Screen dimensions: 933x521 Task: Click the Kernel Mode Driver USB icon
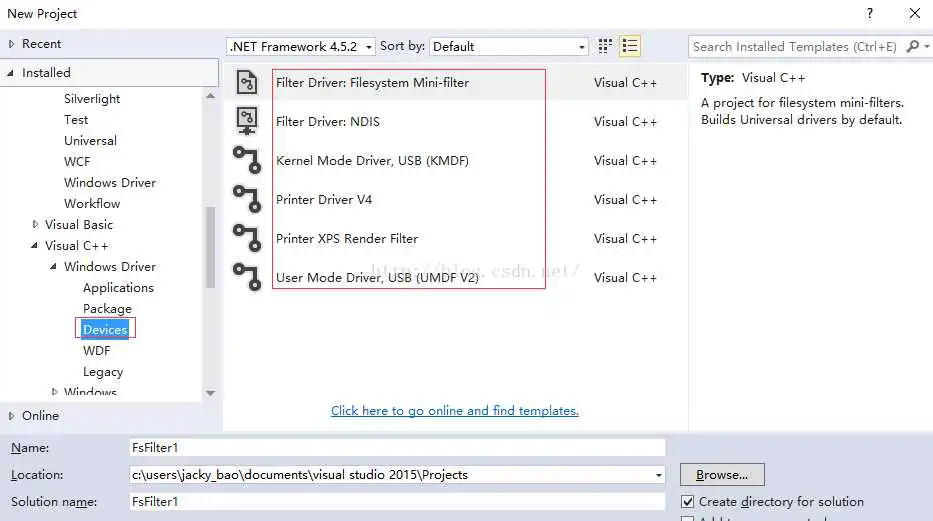coord(246,160)
